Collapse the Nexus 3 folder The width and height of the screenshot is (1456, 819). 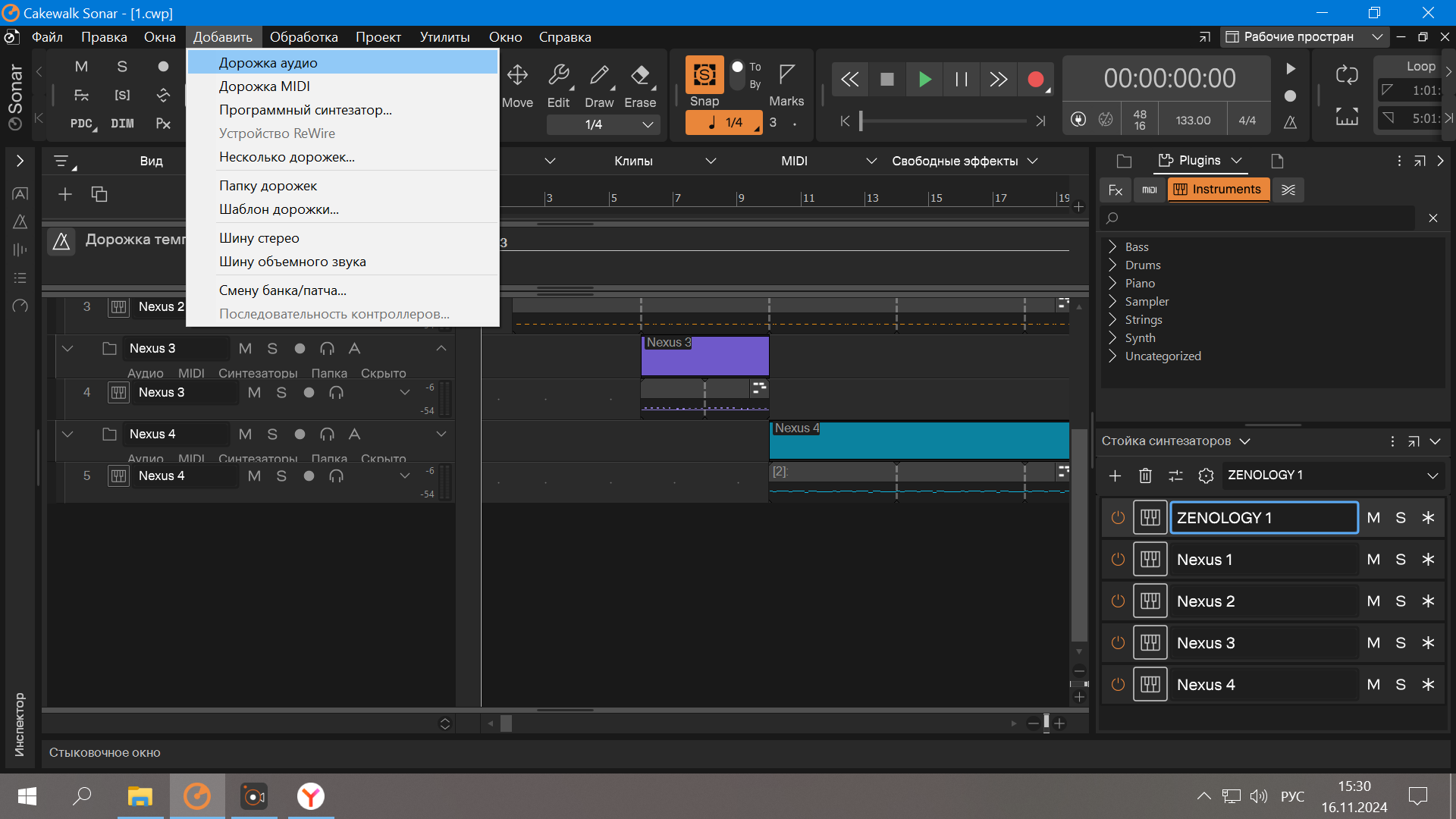coord(67,349)
